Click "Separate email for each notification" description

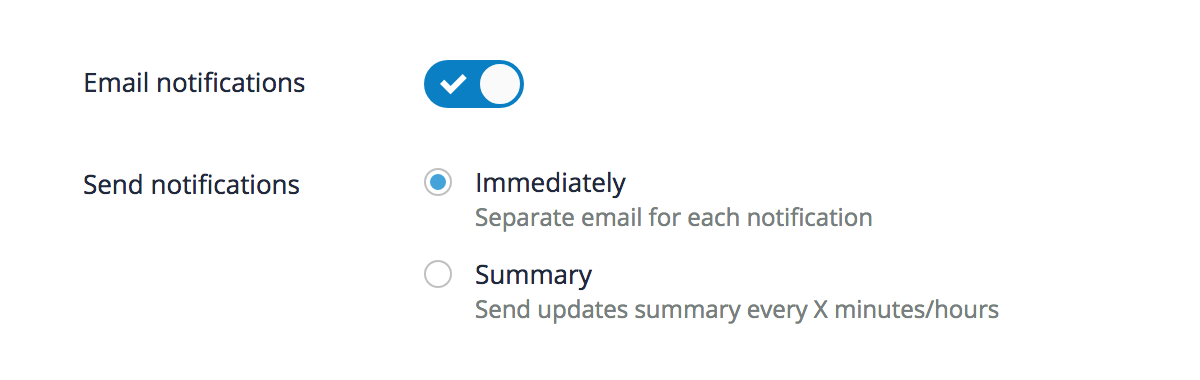click(x=674, y=217)
